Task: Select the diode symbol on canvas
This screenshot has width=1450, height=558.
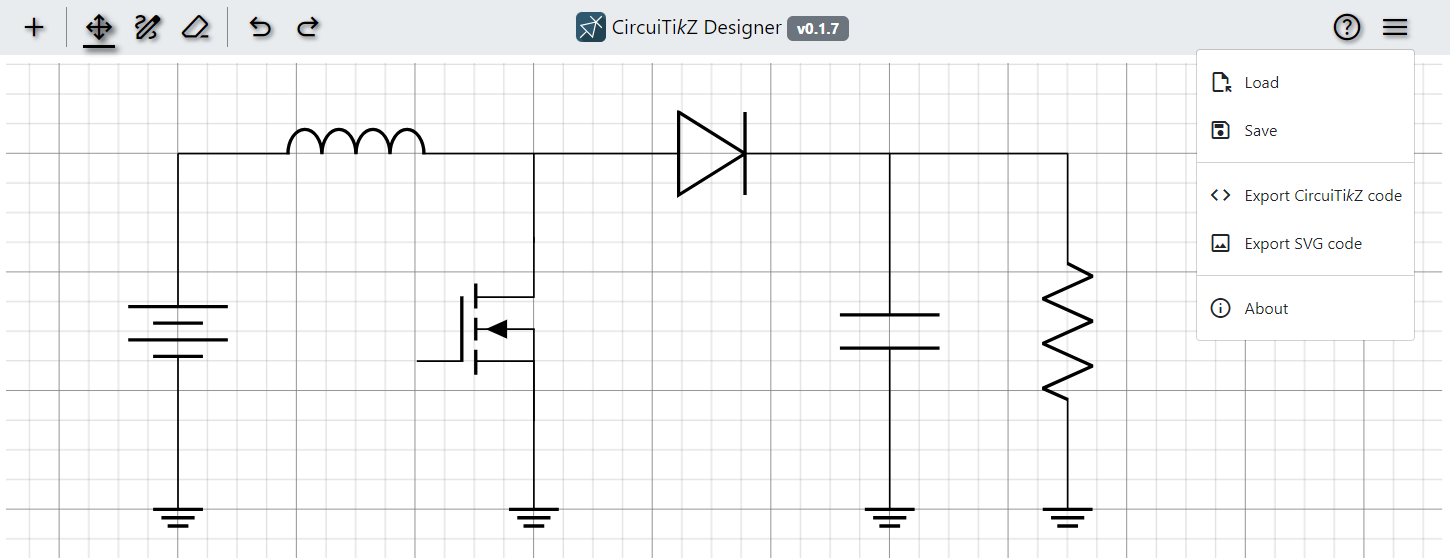Action: [x=711, y=153]
